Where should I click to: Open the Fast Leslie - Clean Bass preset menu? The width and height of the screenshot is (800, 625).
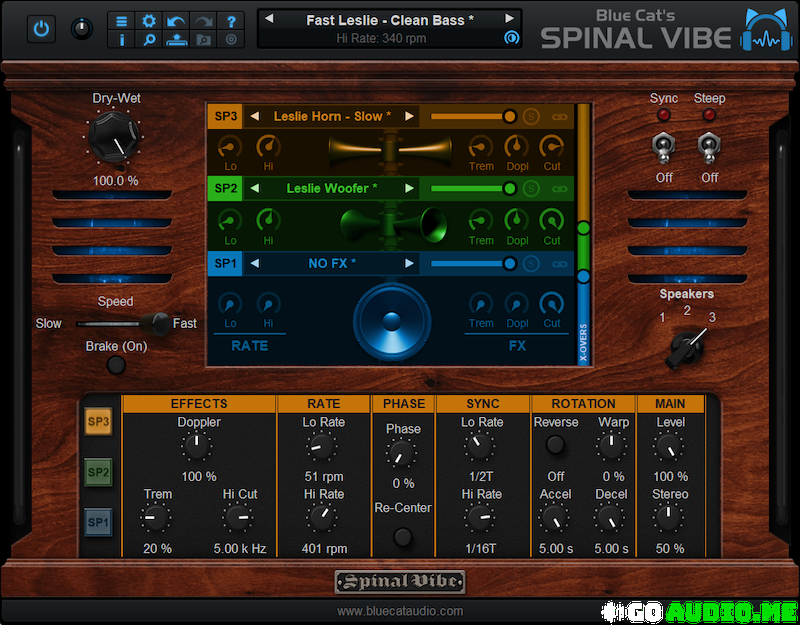[x=390, y=20]
